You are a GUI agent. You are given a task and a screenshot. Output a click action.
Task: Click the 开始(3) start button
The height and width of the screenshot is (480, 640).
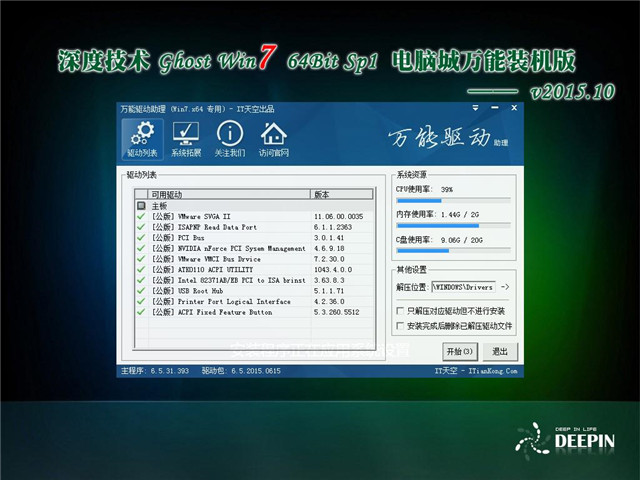(460, 351)
